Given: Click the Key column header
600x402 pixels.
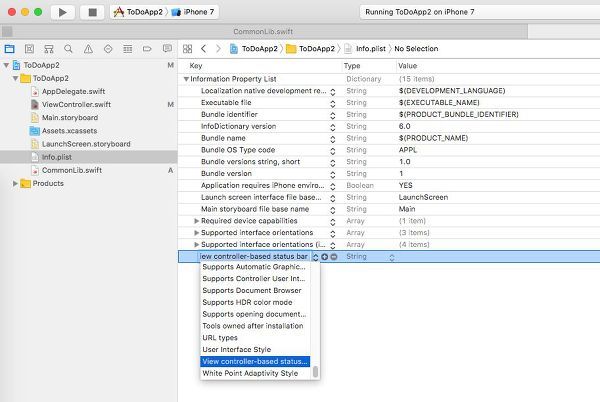Looking at the screenshot, I should 196,66.
